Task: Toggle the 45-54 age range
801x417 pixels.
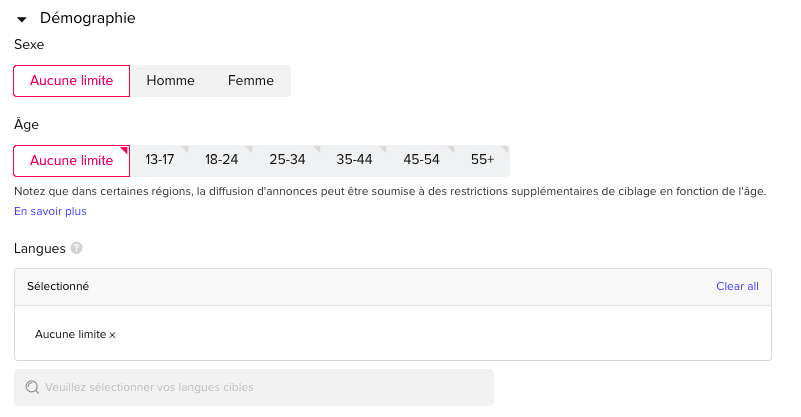Action: [x=421, y=160]
